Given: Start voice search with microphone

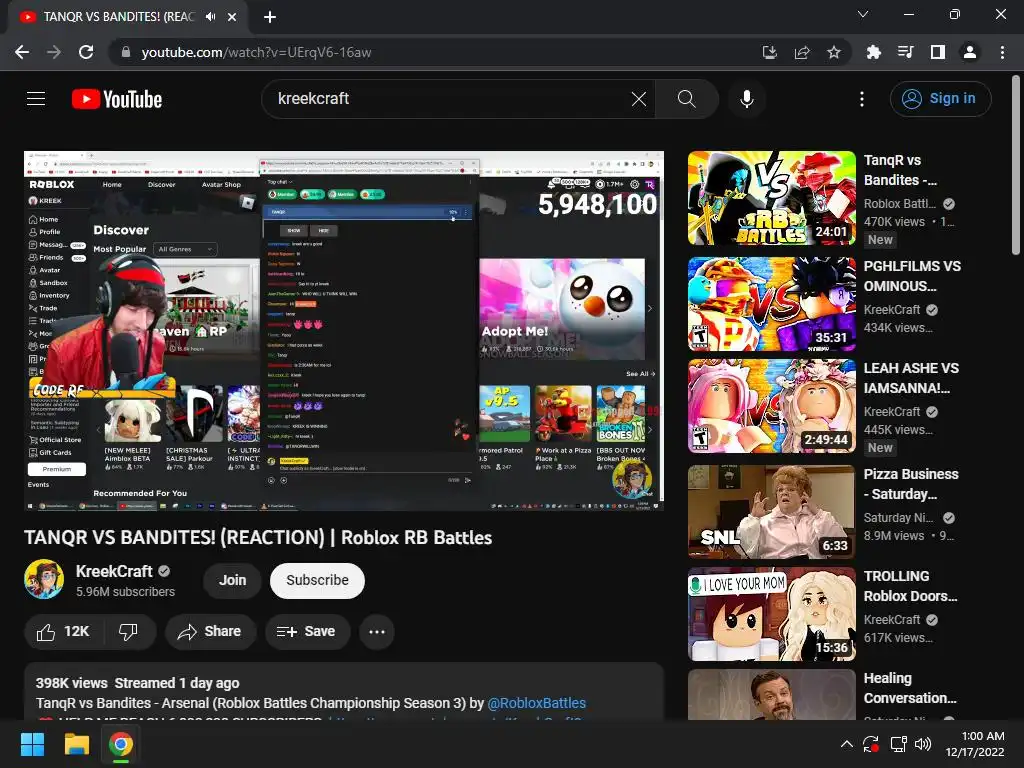Looking at the screenshot, I should pos(746,99).
